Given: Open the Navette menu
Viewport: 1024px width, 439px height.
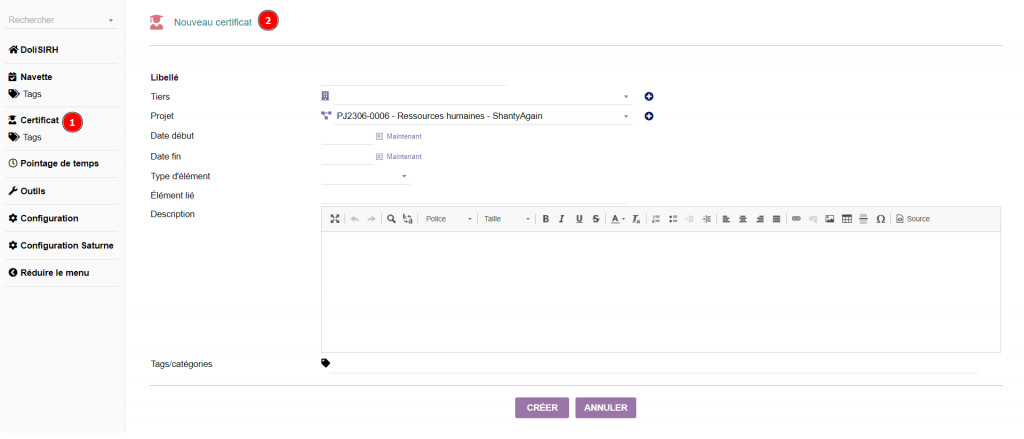Looking at the screenshot, I should [30, 77].
